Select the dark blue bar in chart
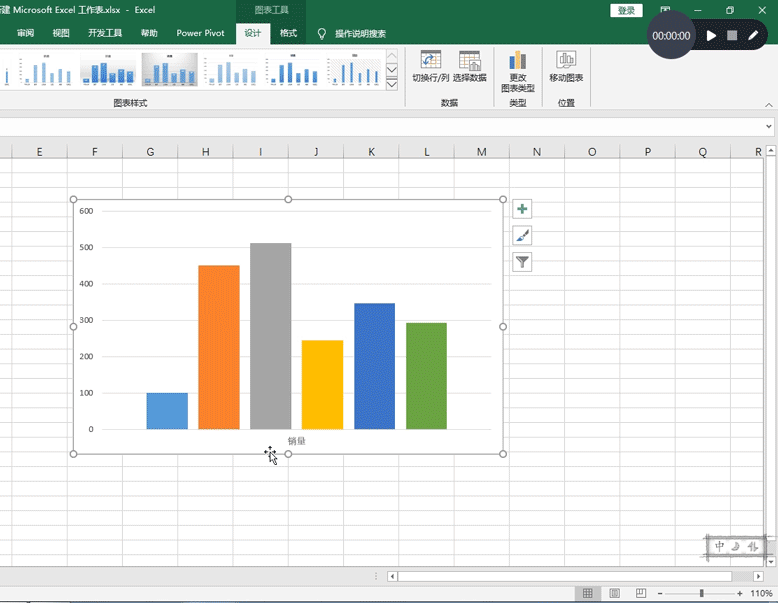Viewport: 778px width, 603px height. click(x=375, y=366)
